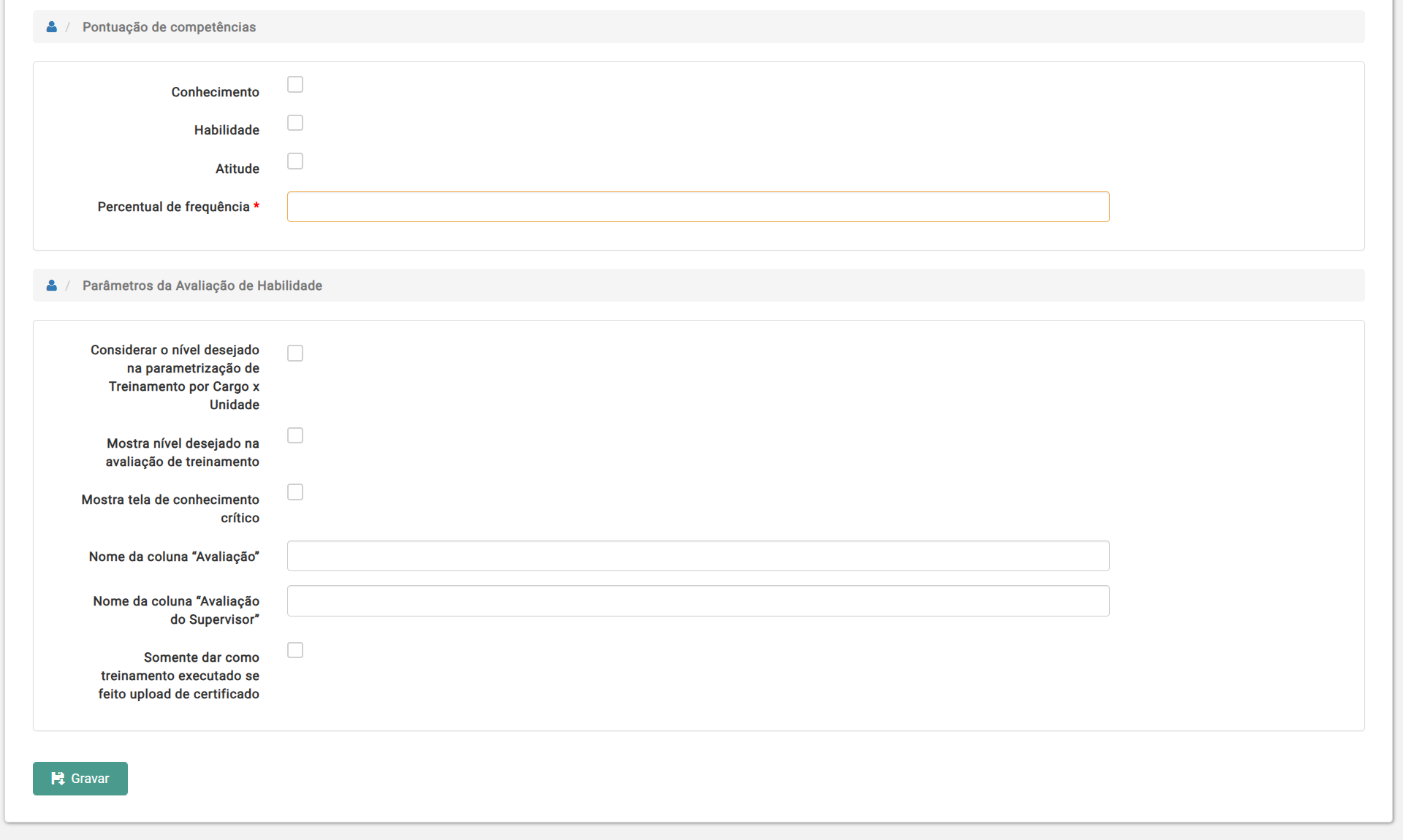Enable upload de certificado requirement checkbox

295,651
